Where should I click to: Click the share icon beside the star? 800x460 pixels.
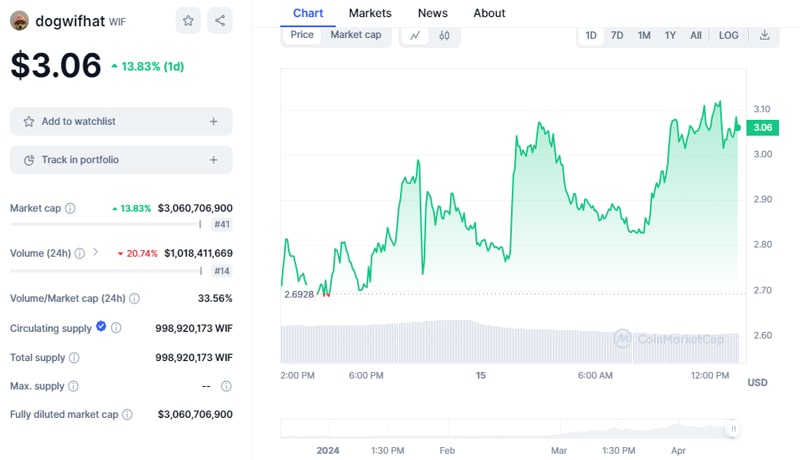click(220, 20)
